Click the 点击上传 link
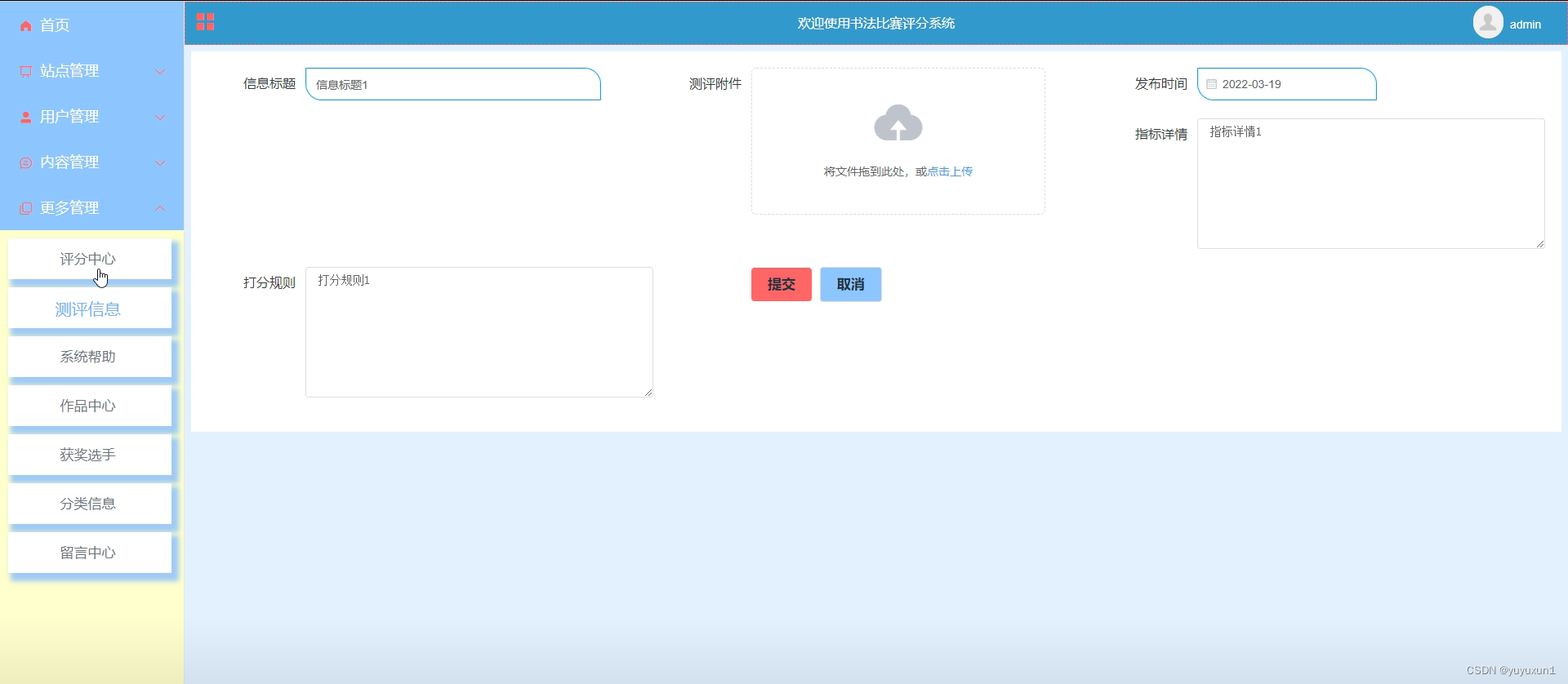Screen dimensions: 1568x684 point(950,171)
